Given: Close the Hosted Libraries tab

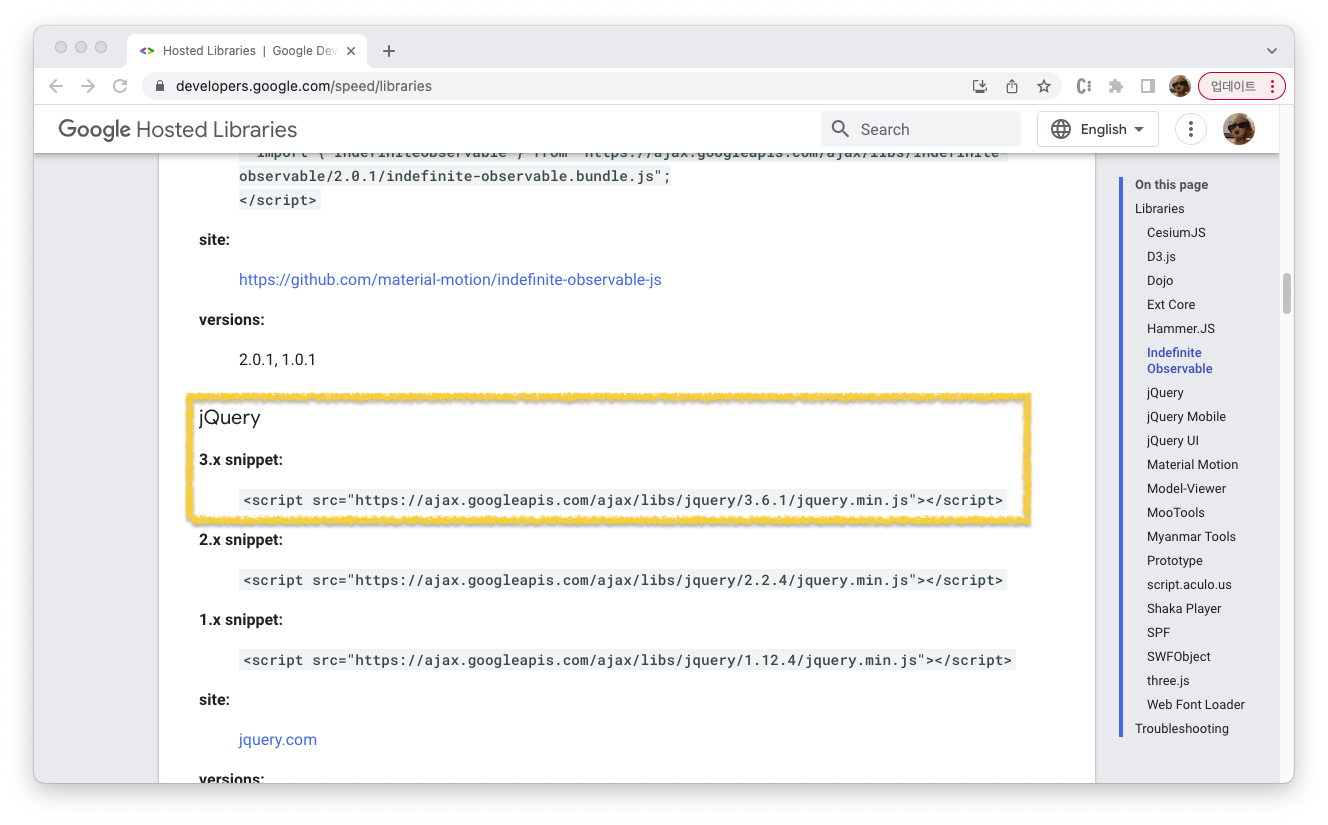Looking at the screenshot, I should (x=351, y=51).
